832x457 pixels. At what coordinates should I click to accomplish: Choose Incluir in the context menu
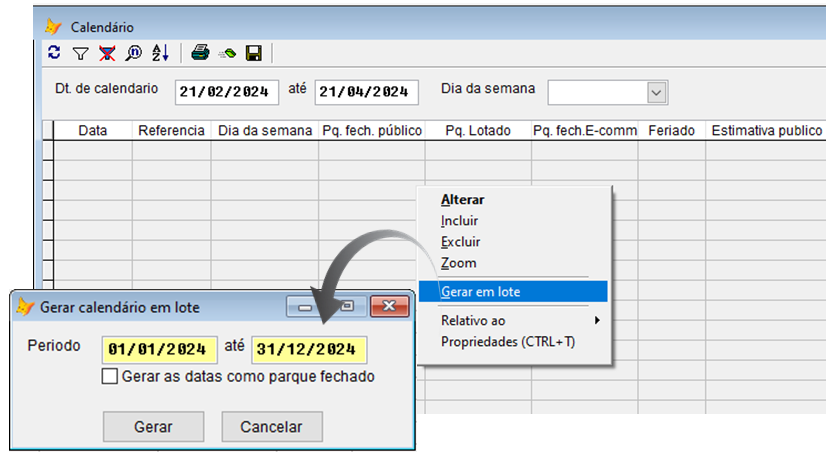(460, 221)
